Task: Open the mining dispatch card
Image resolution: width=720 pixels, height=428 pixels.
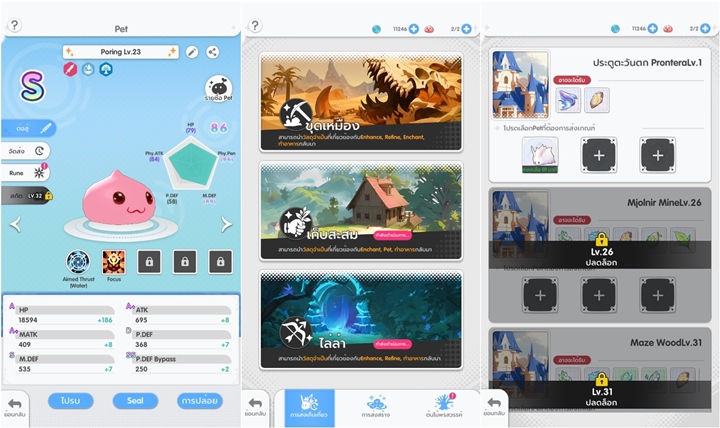Action: pyautogui.click(x=361, y=102)
